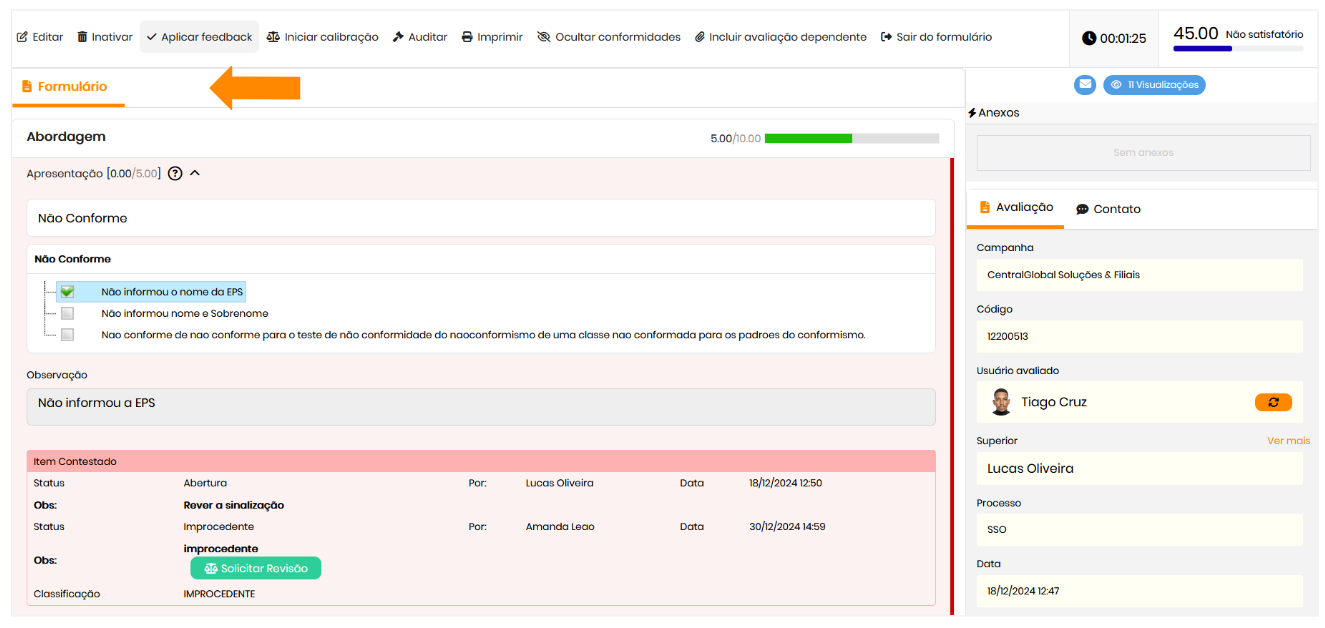Open the 'Não Conforme' selection box
Screen dimensions: 1325x628
[x=480, y=218]
